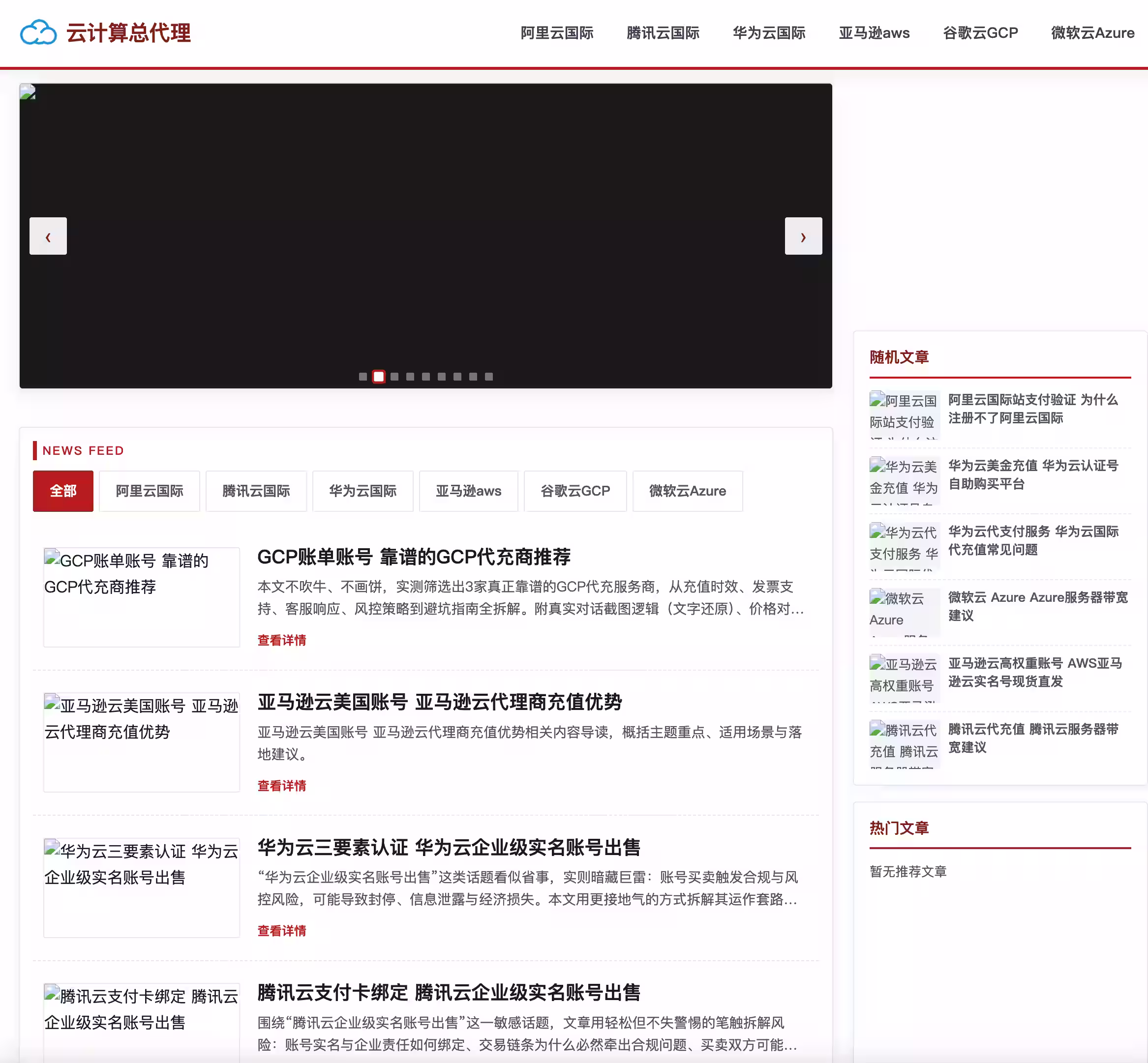1148x1063 pixels.
Task: Click the cloud logo icon
Action: [38, 32]
